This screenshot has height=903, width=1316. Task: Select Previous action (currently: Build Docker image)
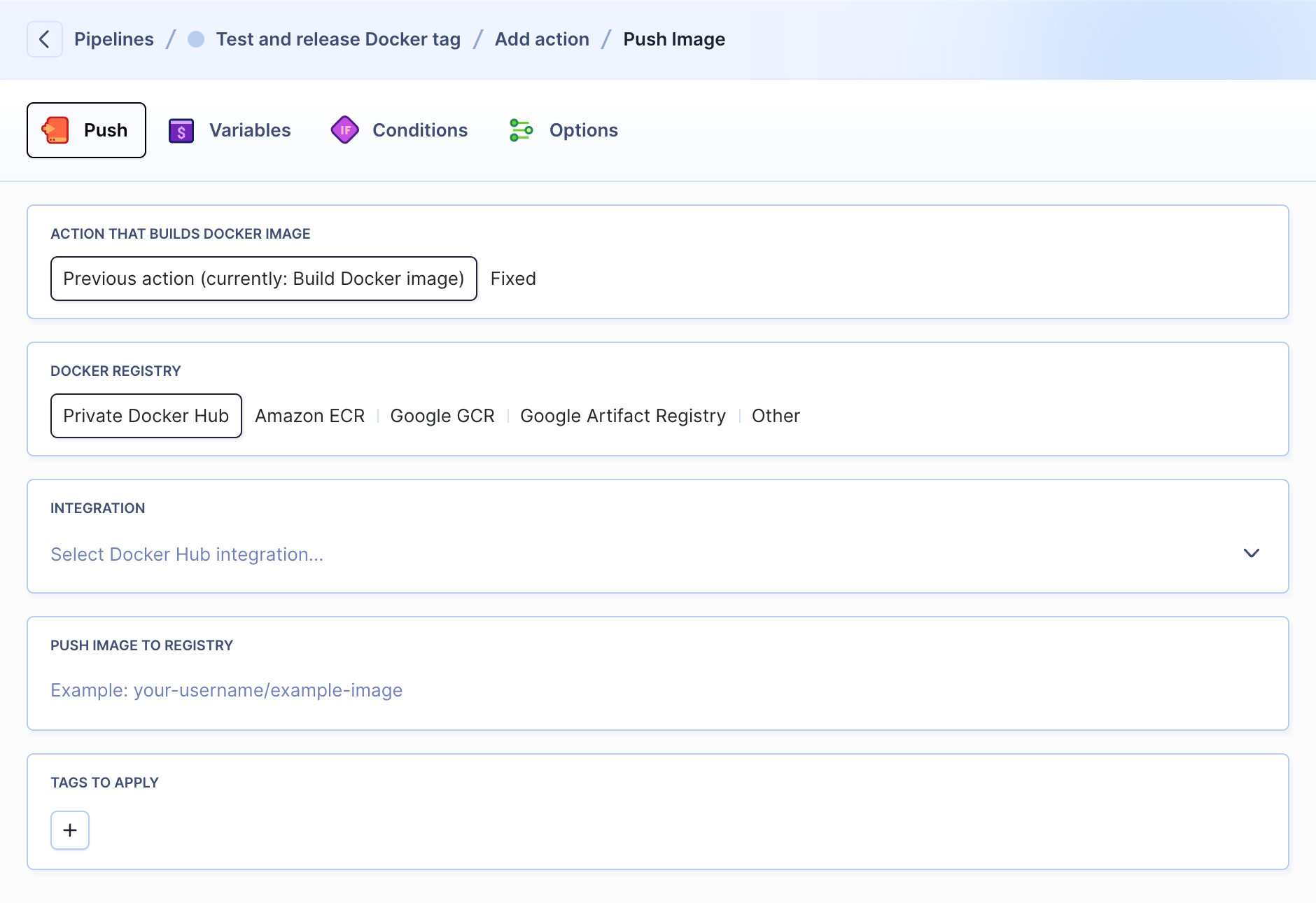click(264, 279)
